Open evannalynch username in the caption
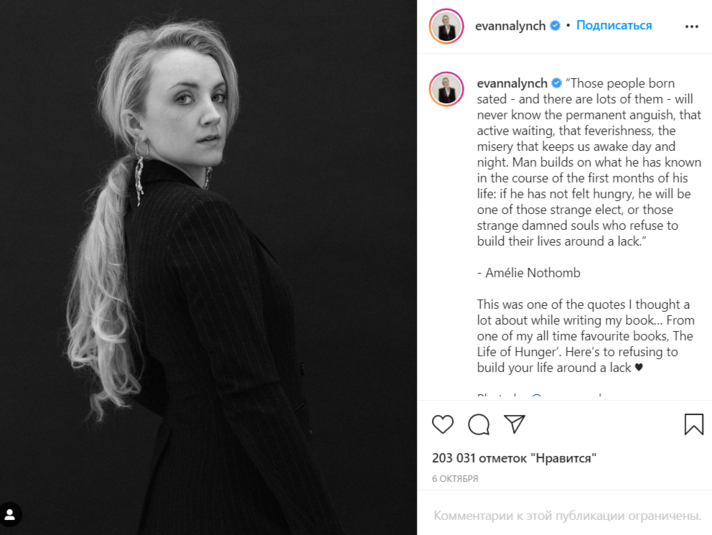 click(x=512, y=83)
